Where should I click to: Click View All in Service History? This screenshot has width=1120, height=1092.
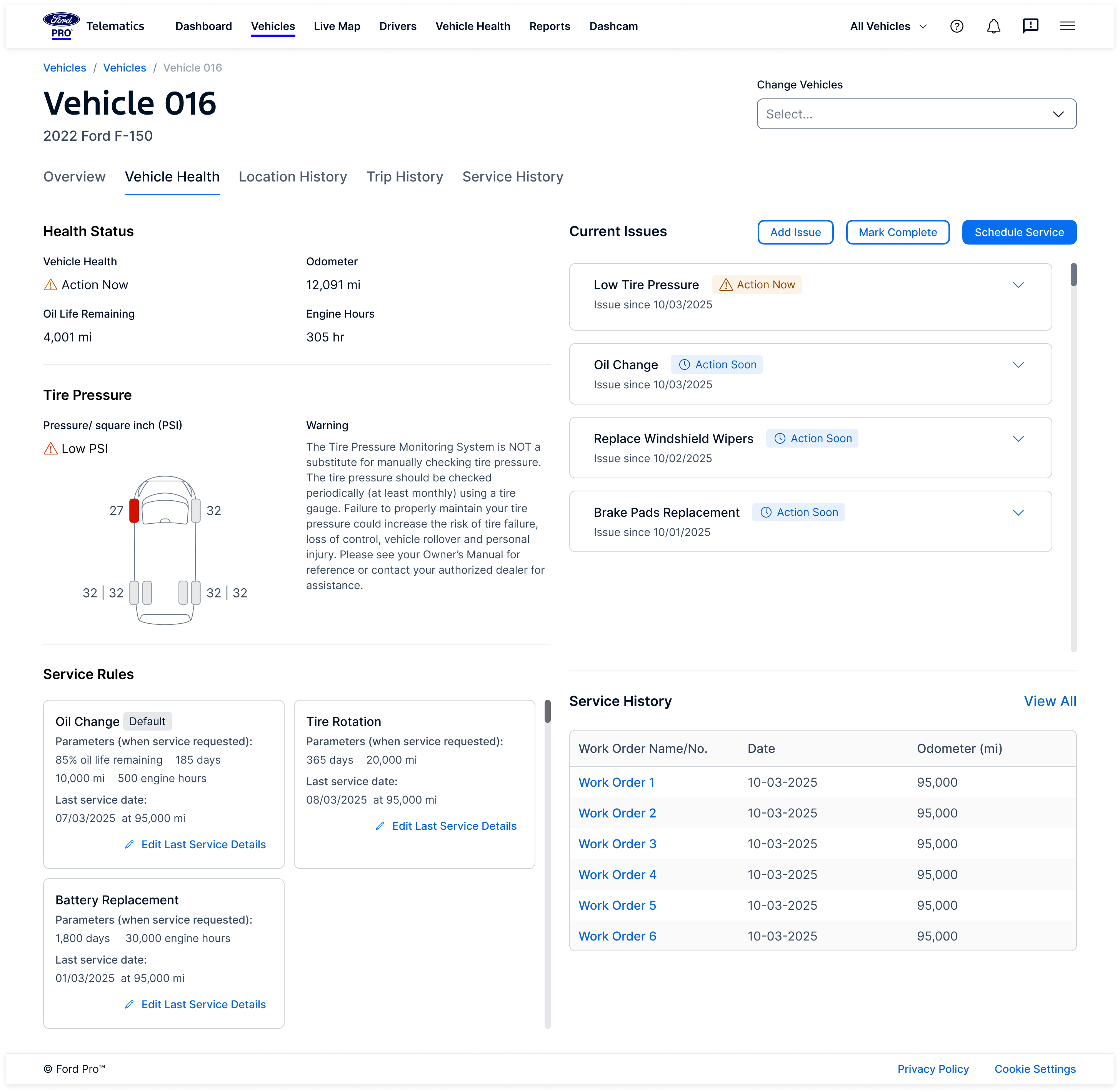coord(1050,701)
